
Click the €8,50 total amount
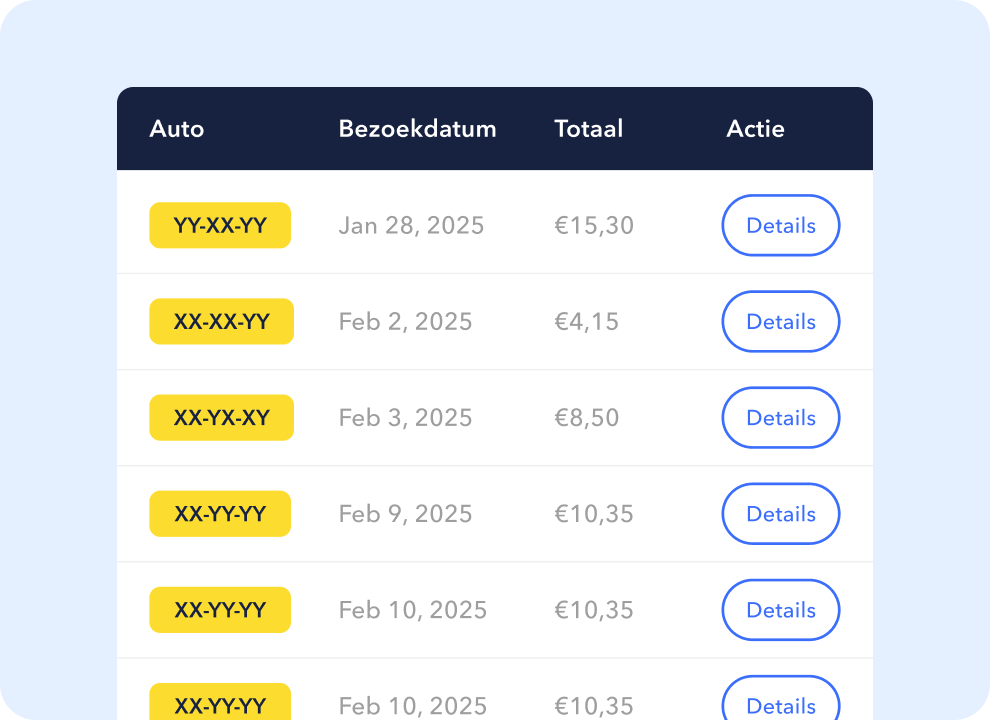(x=587, y=417)
